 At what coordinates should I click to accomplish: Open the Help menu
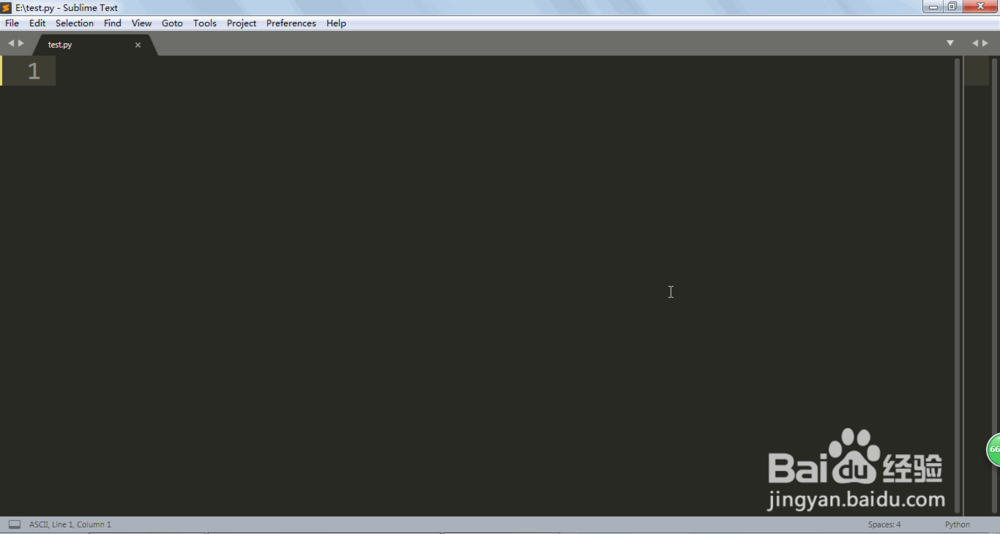pyautogui.click(x=336, y=23)
